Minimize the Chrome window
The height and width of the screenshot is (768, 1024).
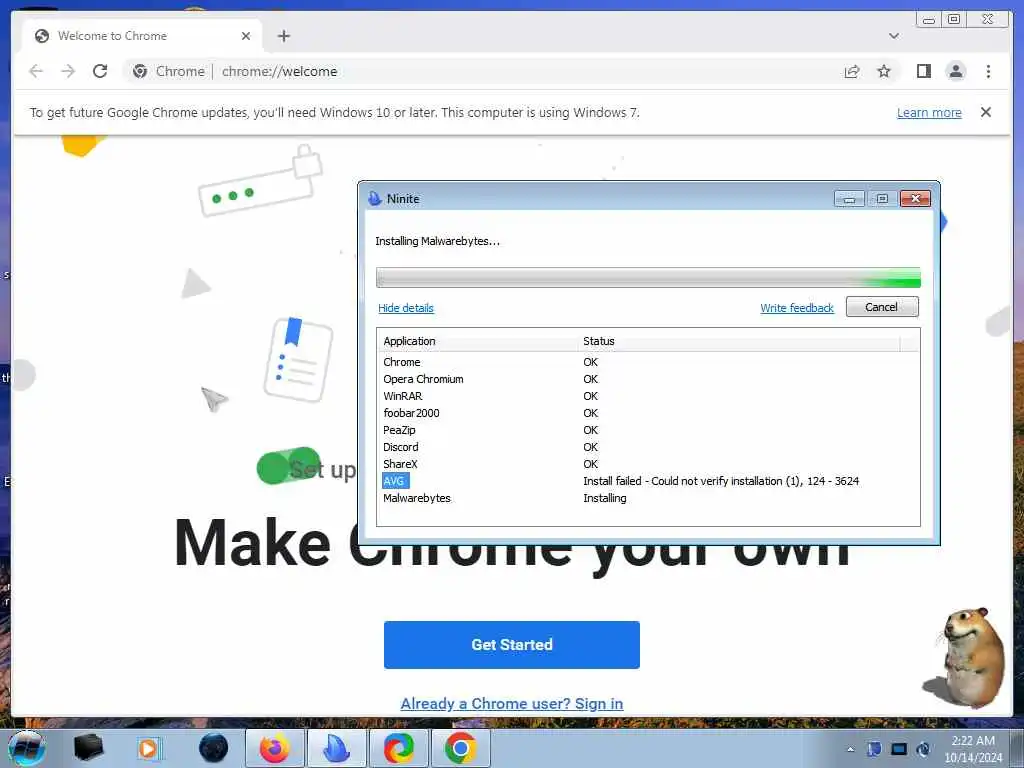coord(929,20)
